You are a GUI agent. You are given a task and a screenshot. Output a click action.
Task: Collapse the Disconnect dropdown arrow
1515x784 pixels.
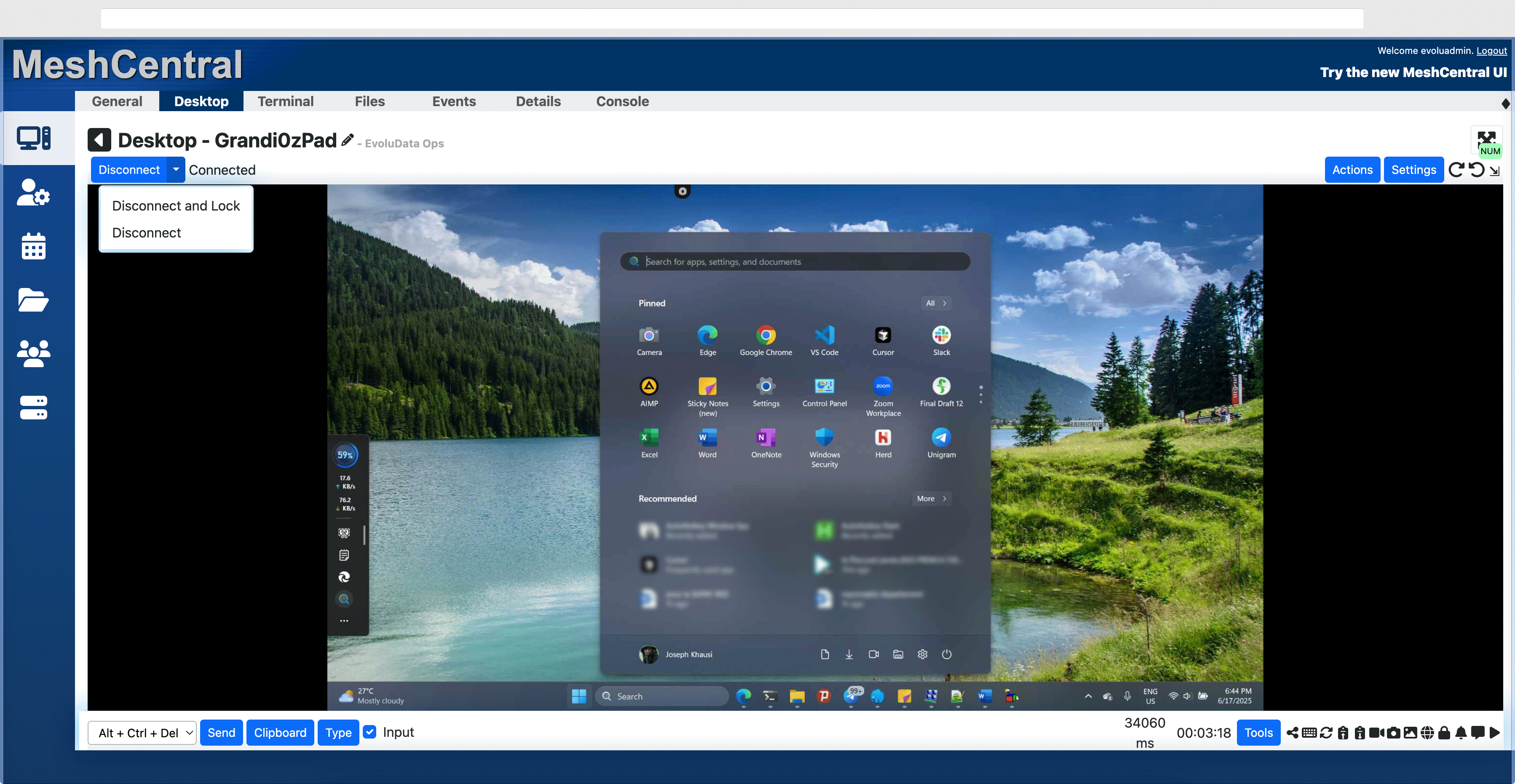click(176, 169)
